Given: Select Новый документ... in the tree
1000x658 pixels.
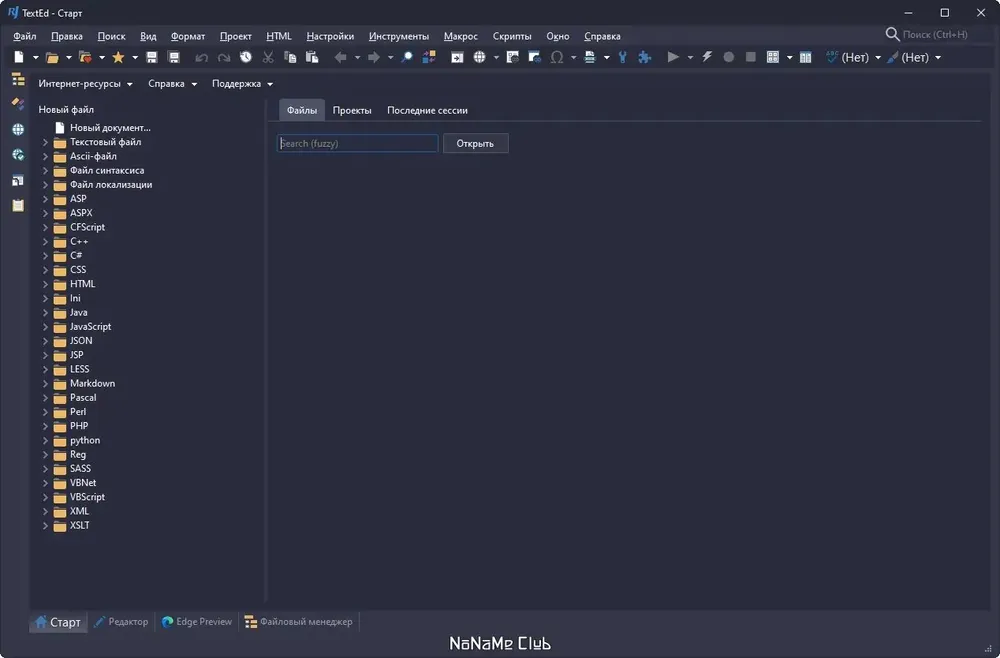Looking at the screenshot, I should 110,128.
